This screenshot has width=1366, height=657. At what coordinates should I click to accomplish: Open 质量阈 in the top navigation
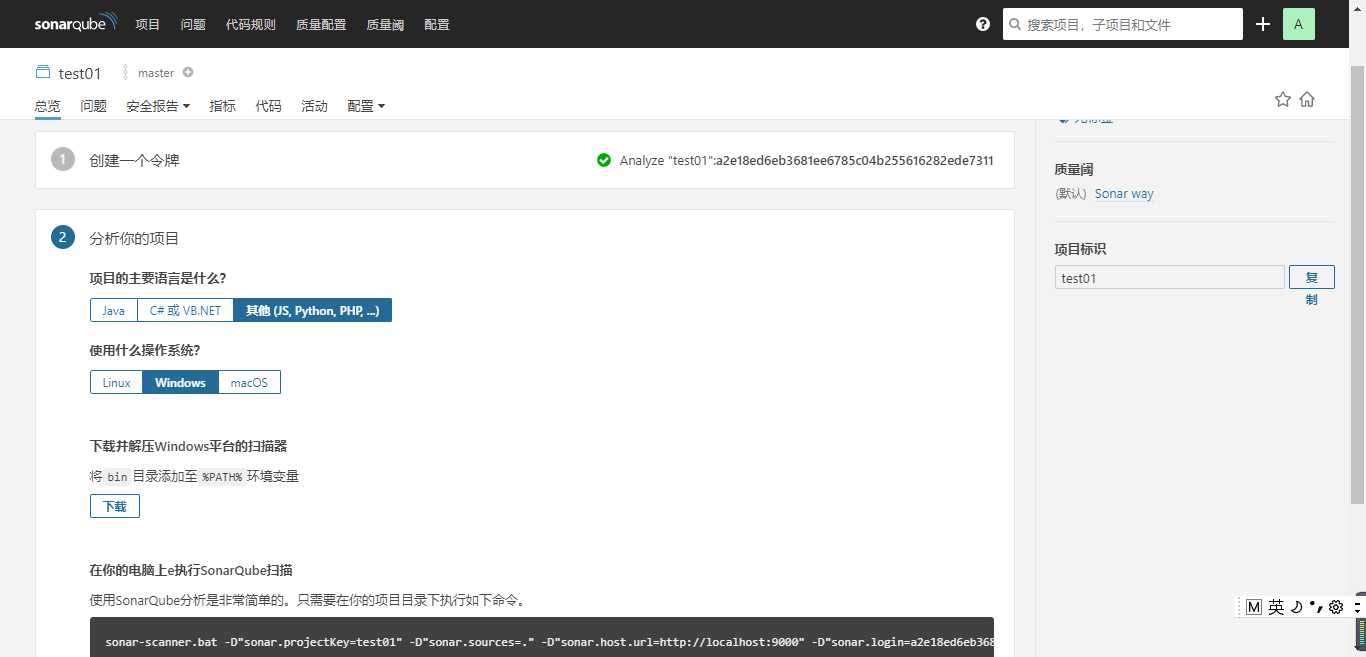[385, 24]
